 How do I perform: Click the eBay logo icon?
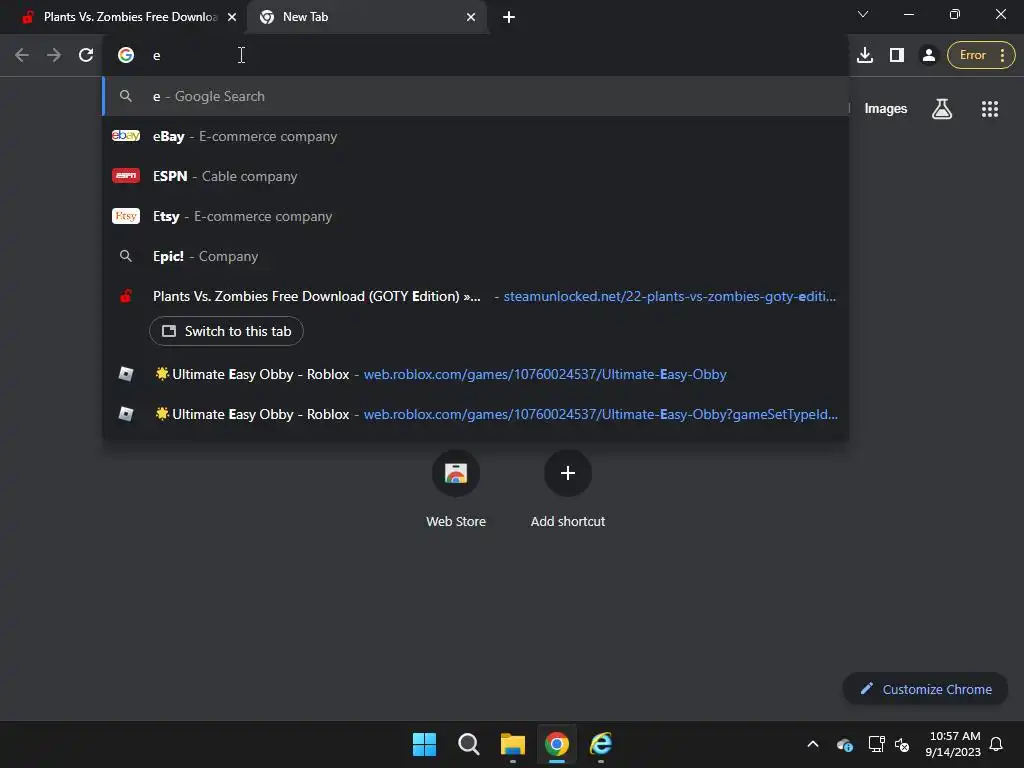pos(126,136)
